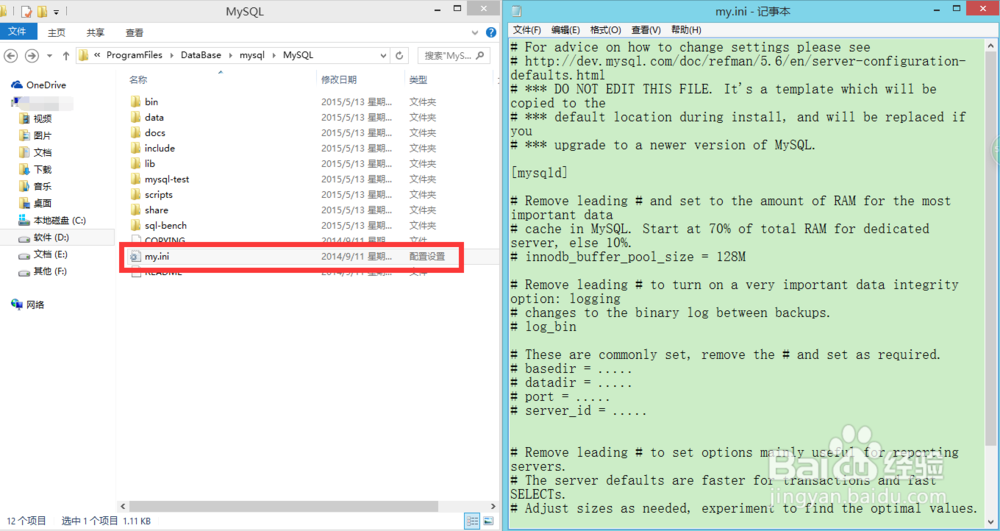
Task: Click Notepad scrollbar up arrow
Action: 992,45
